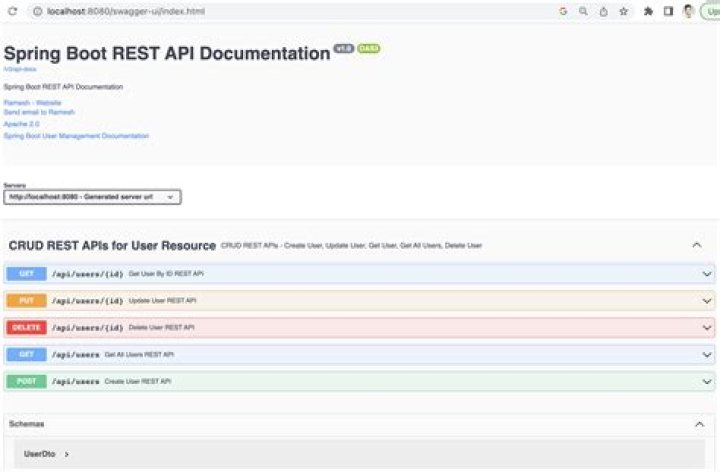
Task: Reload the page with the browser refresh icon
Action: point(12,11)
